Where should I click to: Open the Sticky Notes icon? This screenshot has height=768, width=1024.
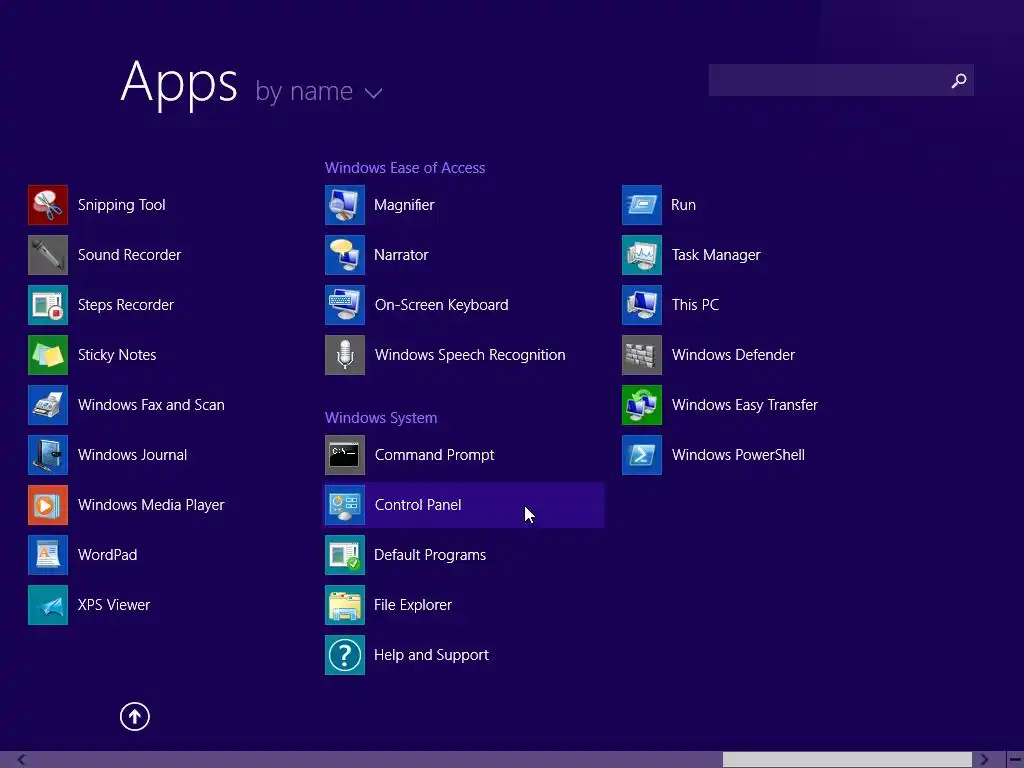(x=48, y=355)
